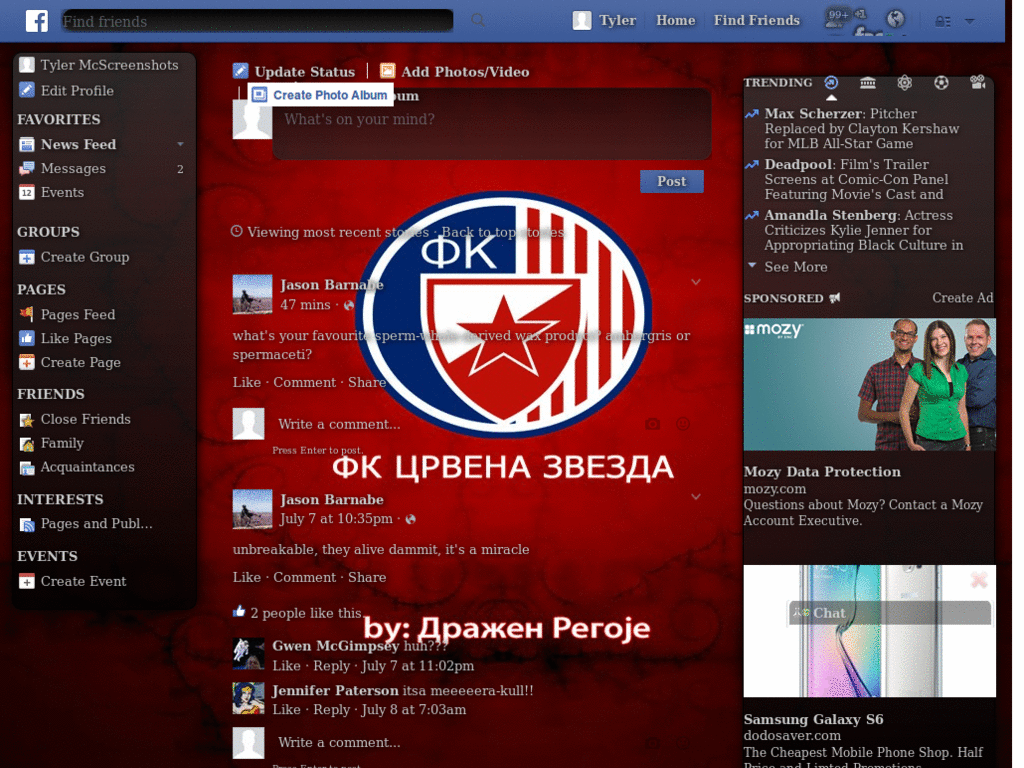Click the Pages Feed icon
The width and height of the screenshot is (1024, 768).
[x=27, y=314]
